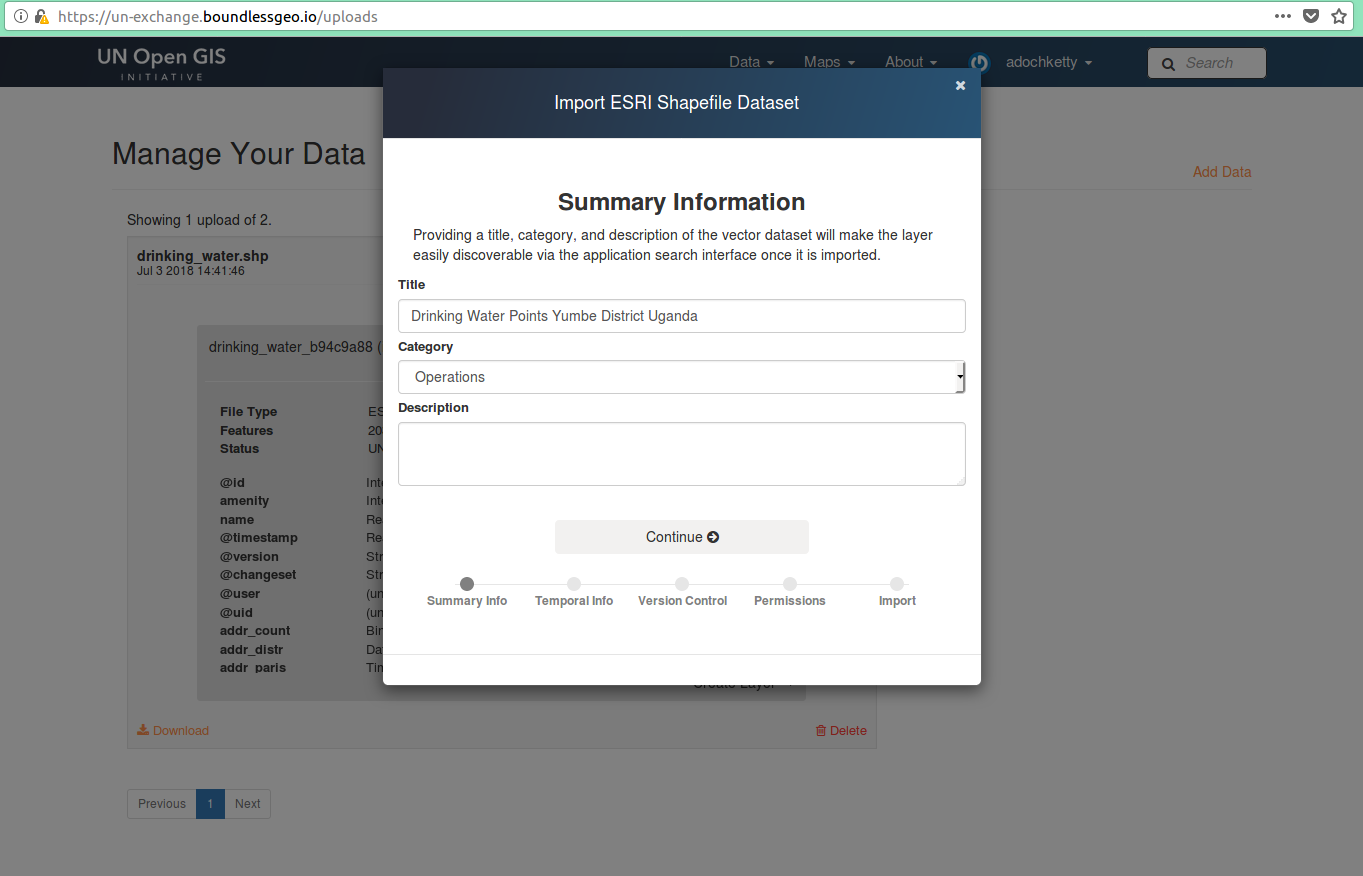Viewport: 1363px width, 876px height.
Task: Click the Pocket save icon in address bar
Action: pos(1311,16)
